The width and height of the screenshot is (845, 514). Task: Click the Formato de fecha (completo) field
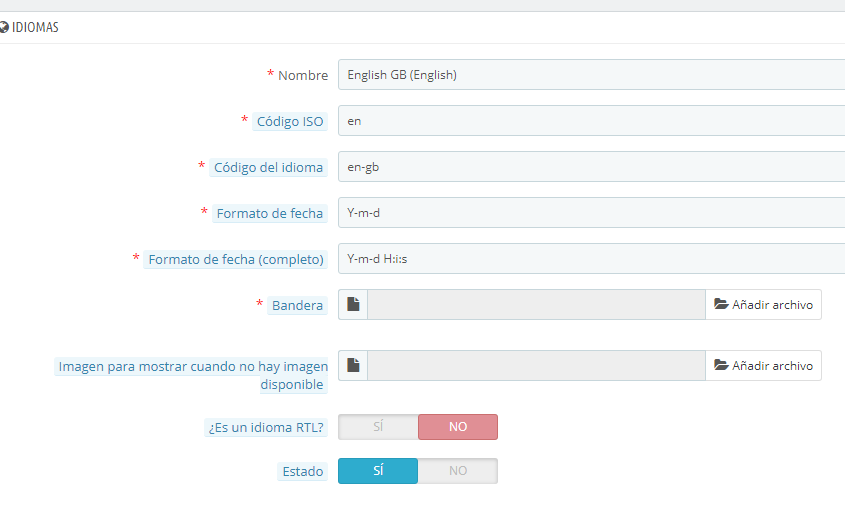590,259
